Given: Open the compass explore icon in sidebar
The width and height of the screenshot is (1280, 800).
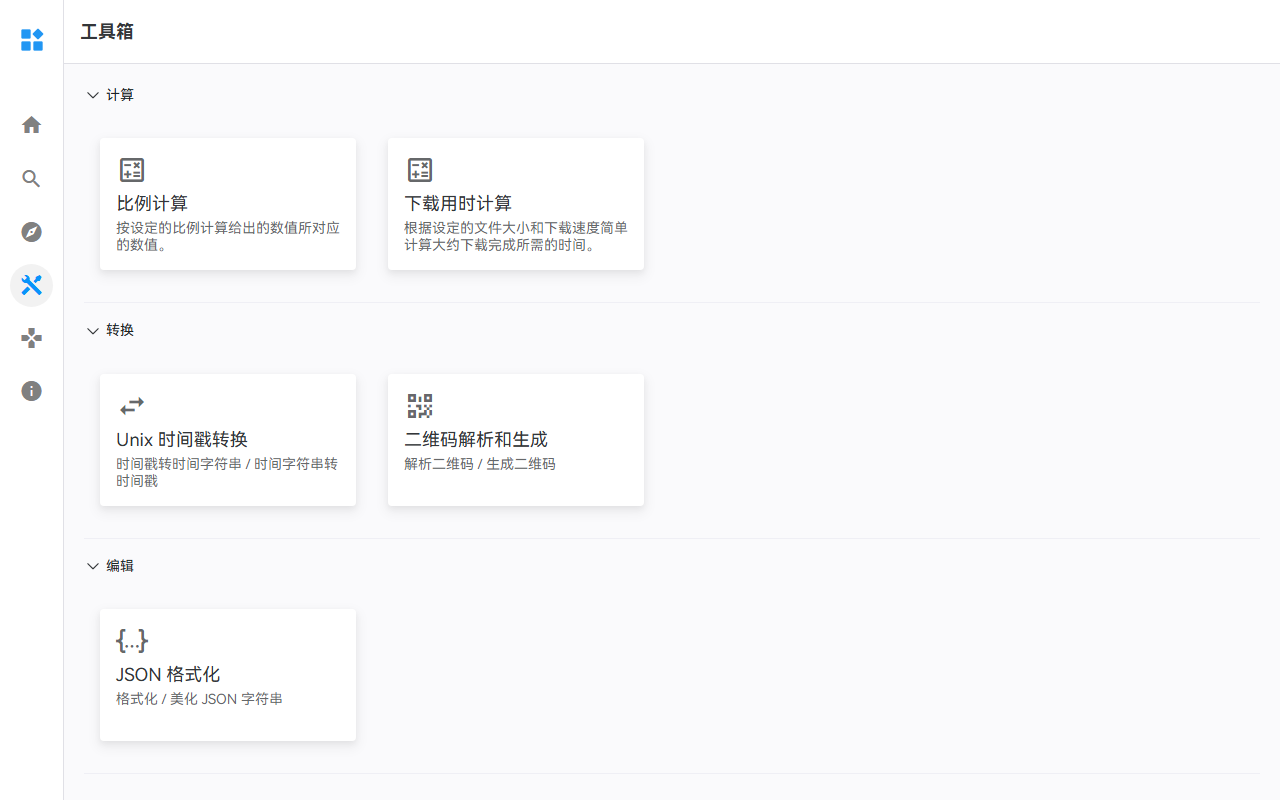Looking at the screenshot, I should tap(32, 232).
